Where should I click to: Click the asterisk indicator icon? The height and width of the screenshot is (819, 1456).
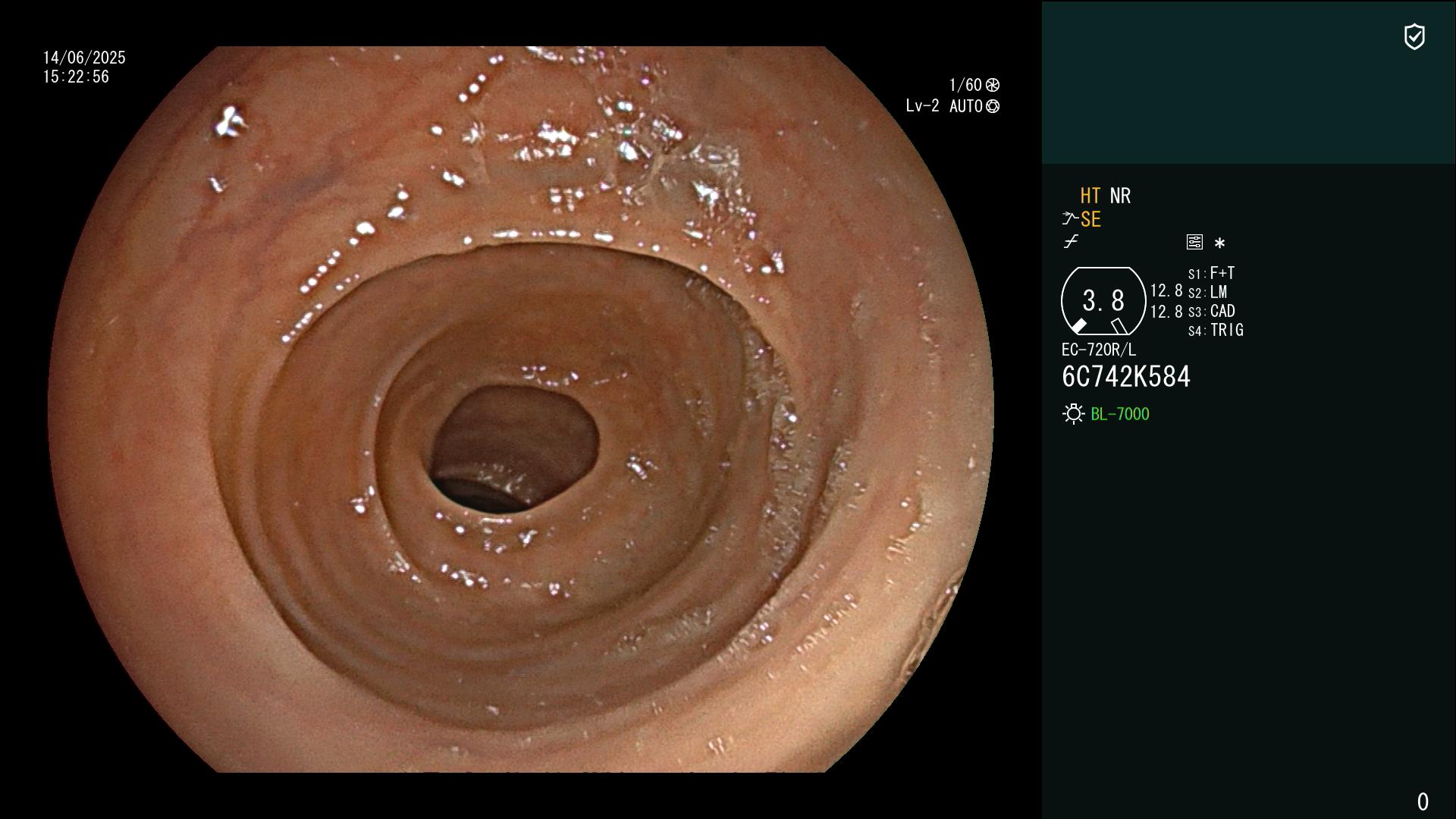point(1219,243)
